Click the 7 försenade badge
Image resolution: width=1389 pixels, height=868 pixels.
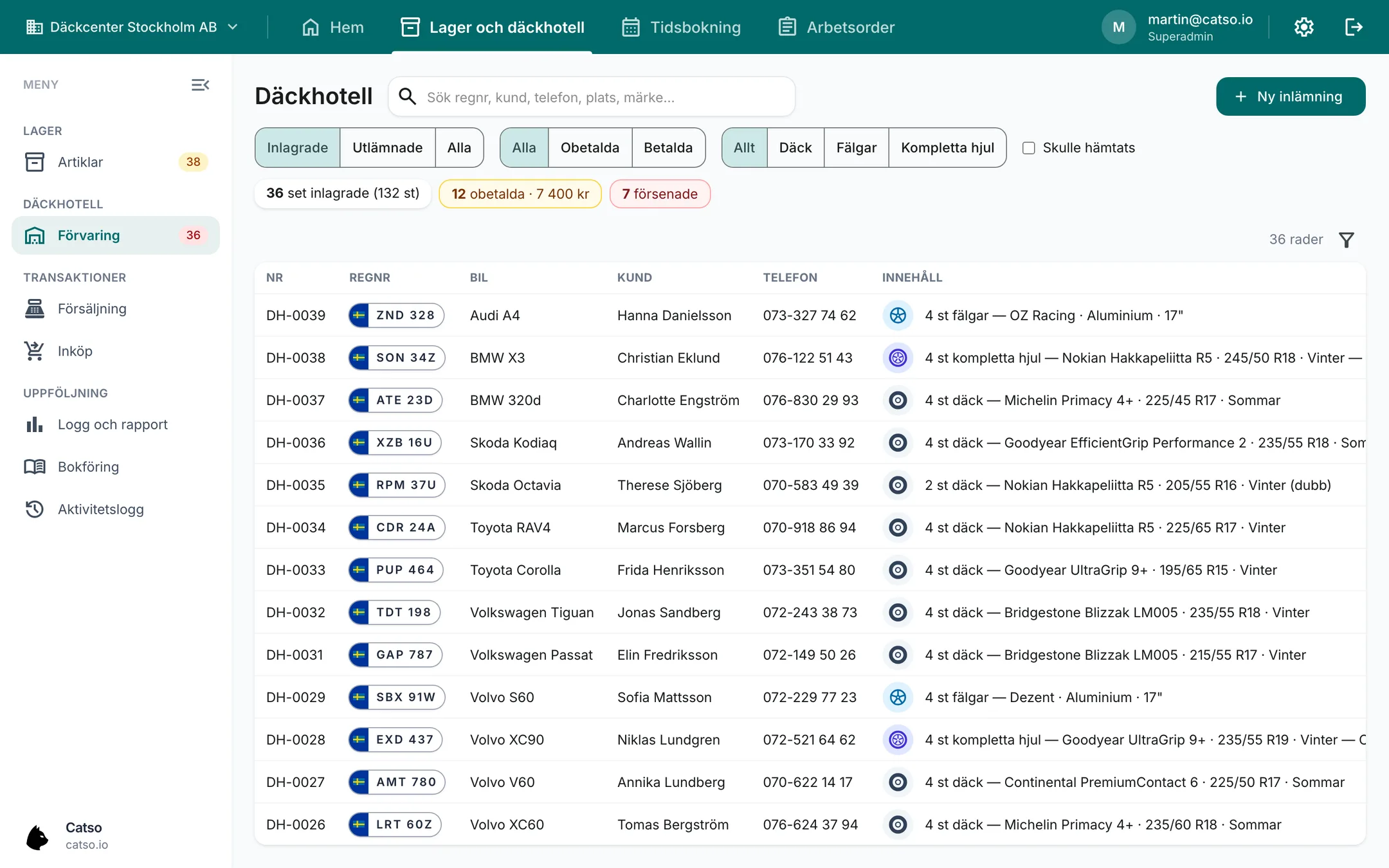pyautogui.click(x=660, y=194)
